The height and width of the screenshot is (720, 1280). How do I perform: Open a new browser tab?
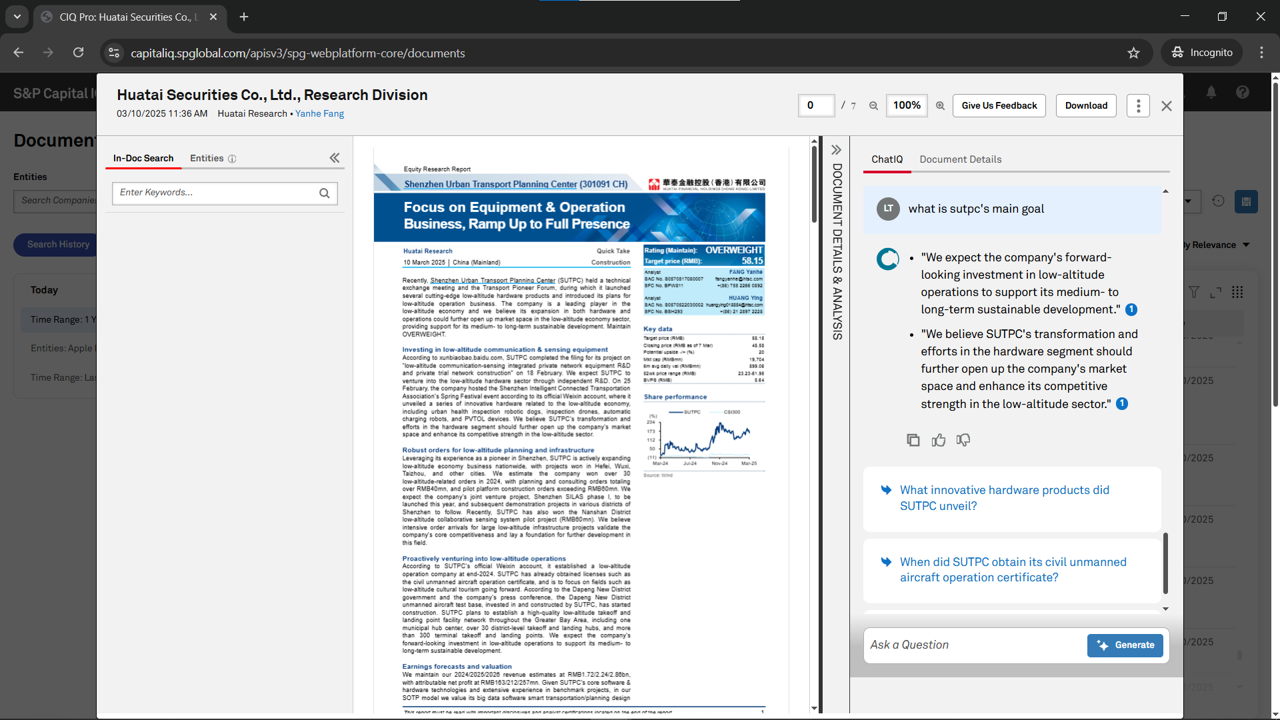tap(244, 17)
